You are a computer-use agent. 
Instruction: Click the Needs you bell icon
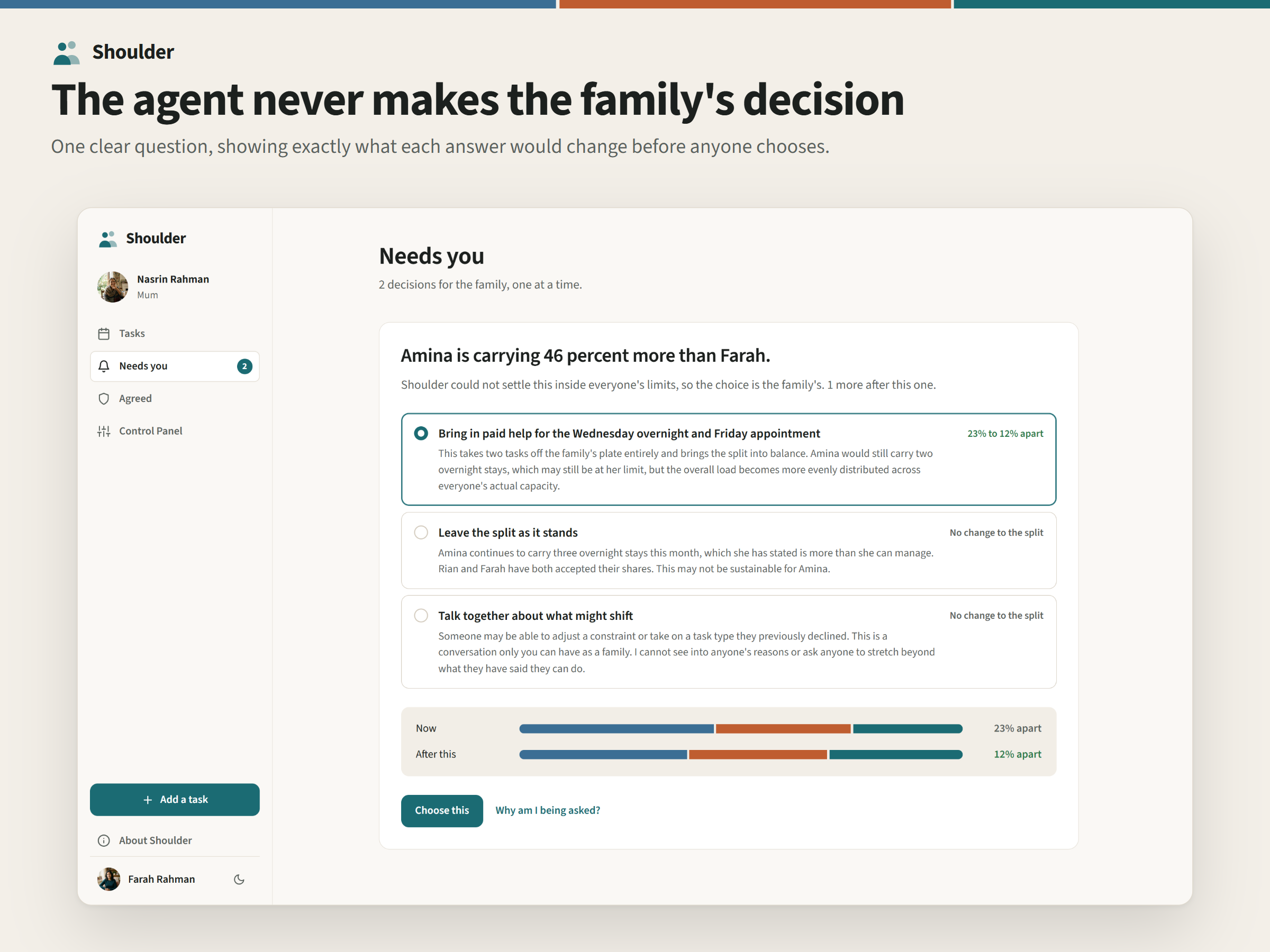(x=104, y=366)
